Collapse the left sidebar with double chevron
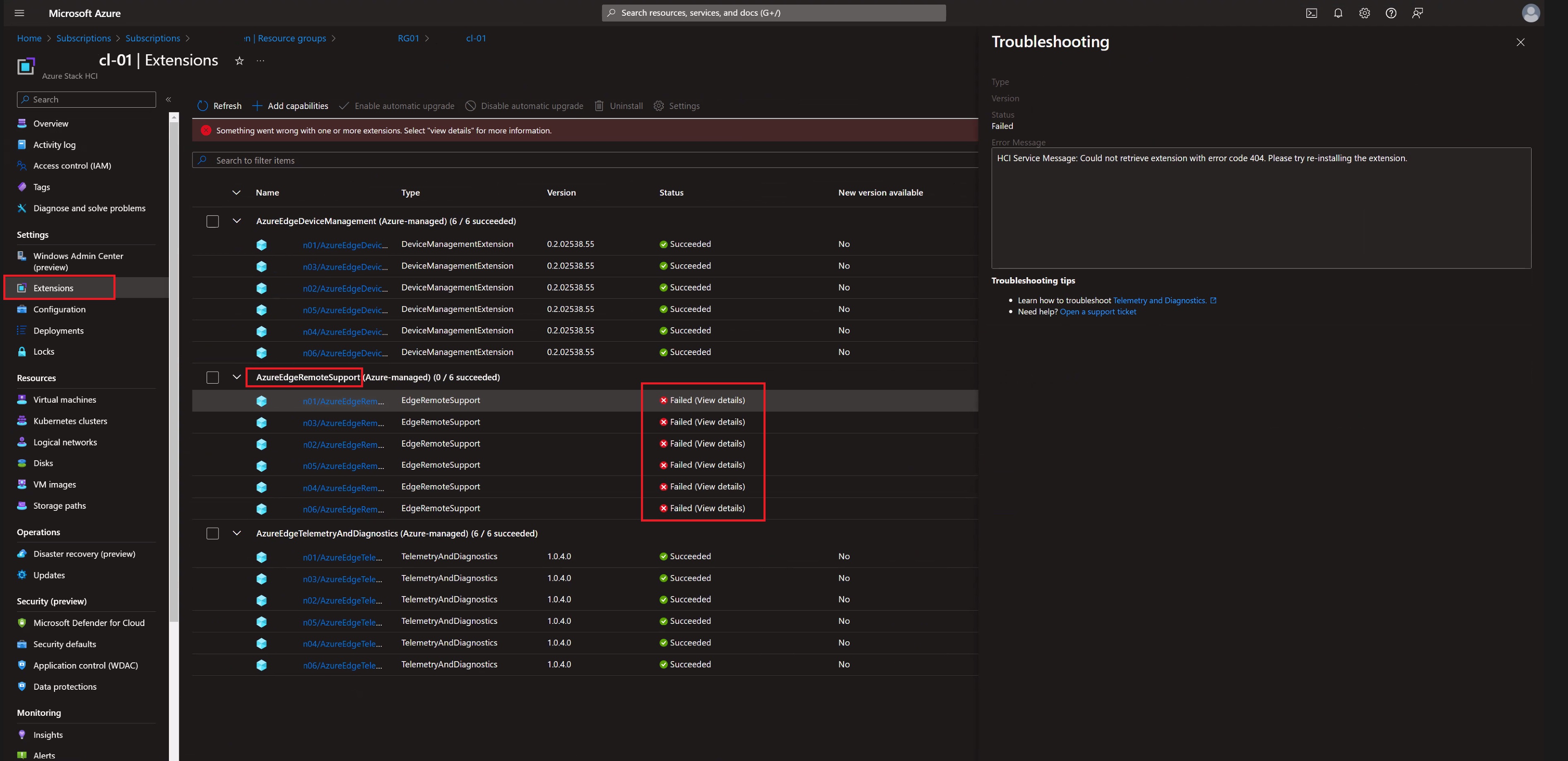The image size is (1568, 761). [x=169, y=99]
